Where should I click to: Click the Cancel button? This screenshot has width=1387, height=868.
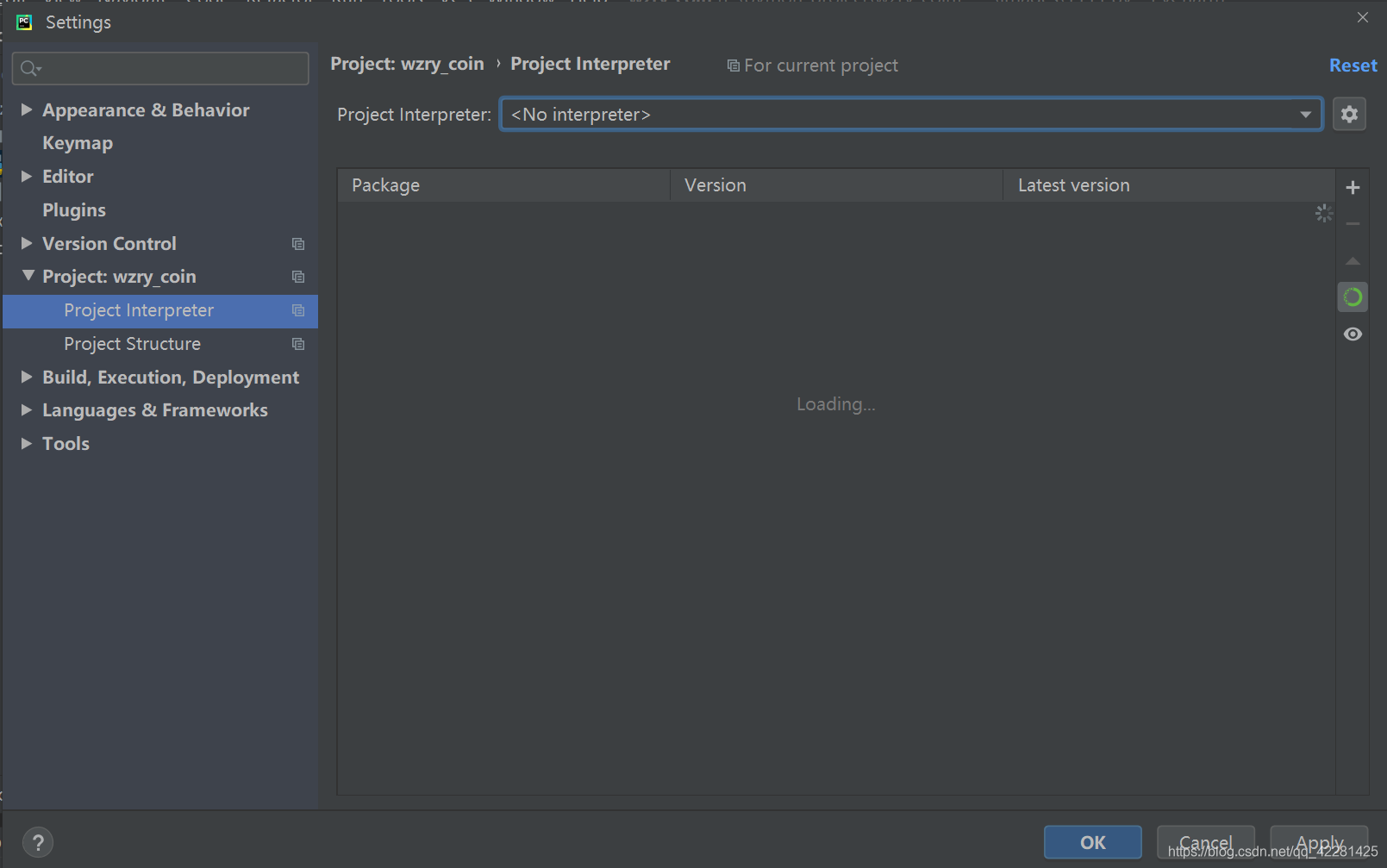coord(1205,842)
